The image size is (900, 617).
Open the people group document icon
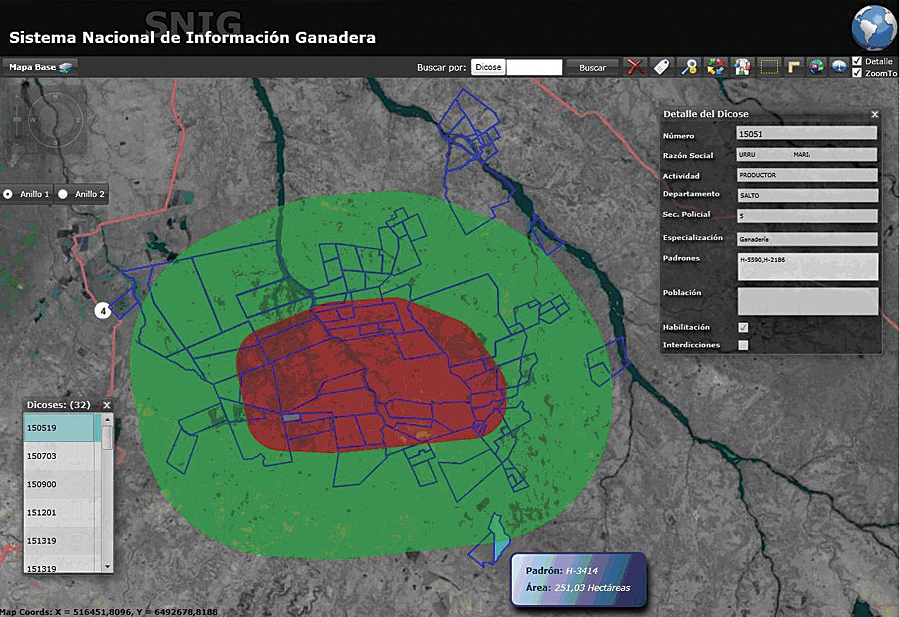[742, 67]
